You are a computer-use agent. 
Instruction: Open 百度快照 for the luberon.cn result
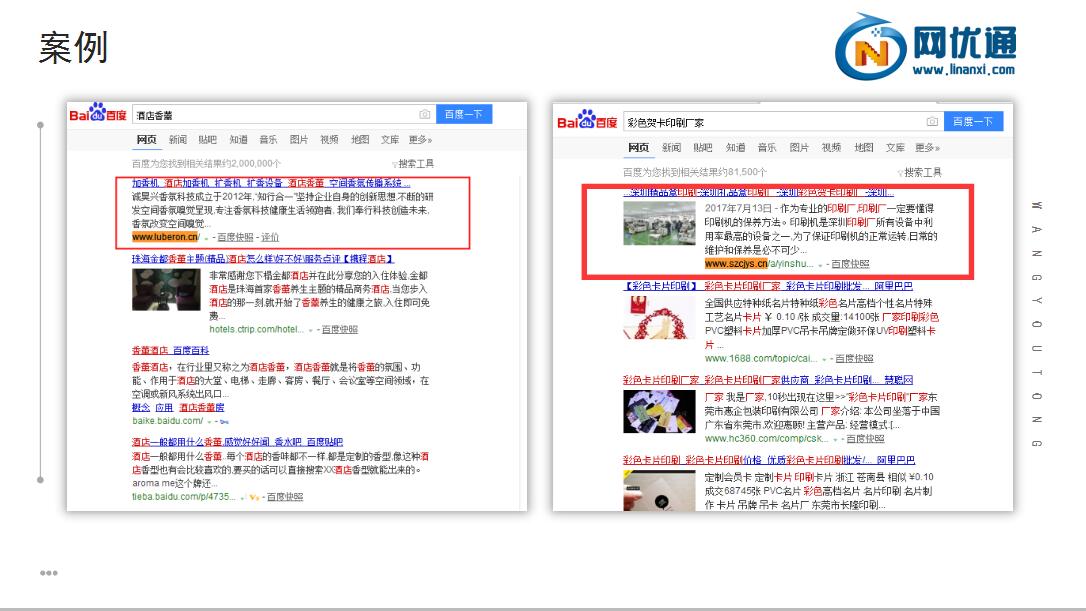[235, 238]
